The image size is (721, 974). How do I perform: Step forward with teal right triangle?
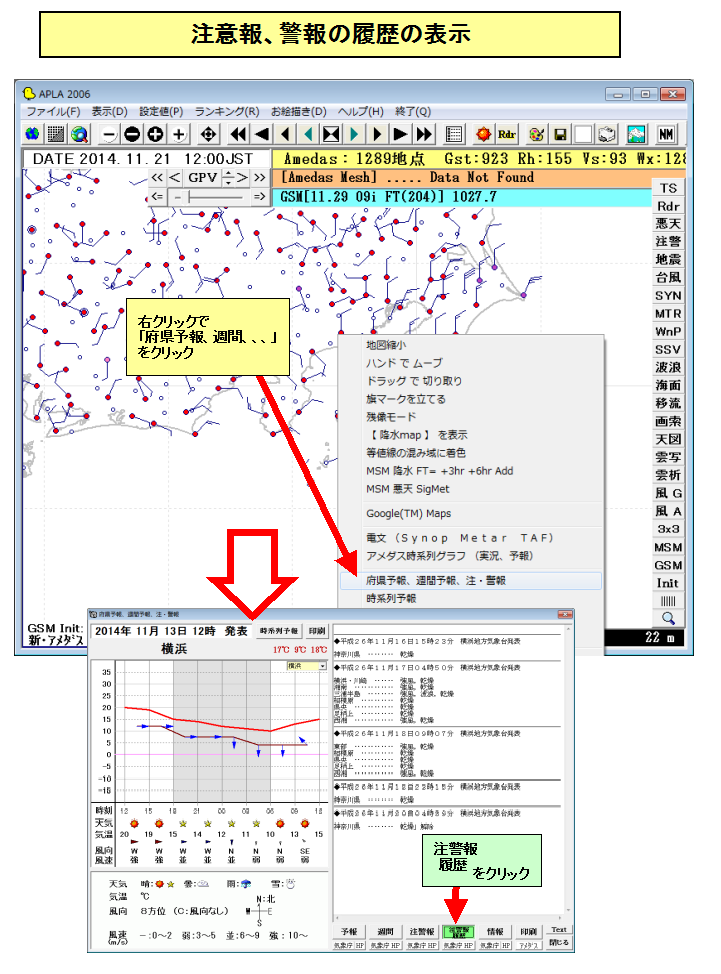point(355,134)
